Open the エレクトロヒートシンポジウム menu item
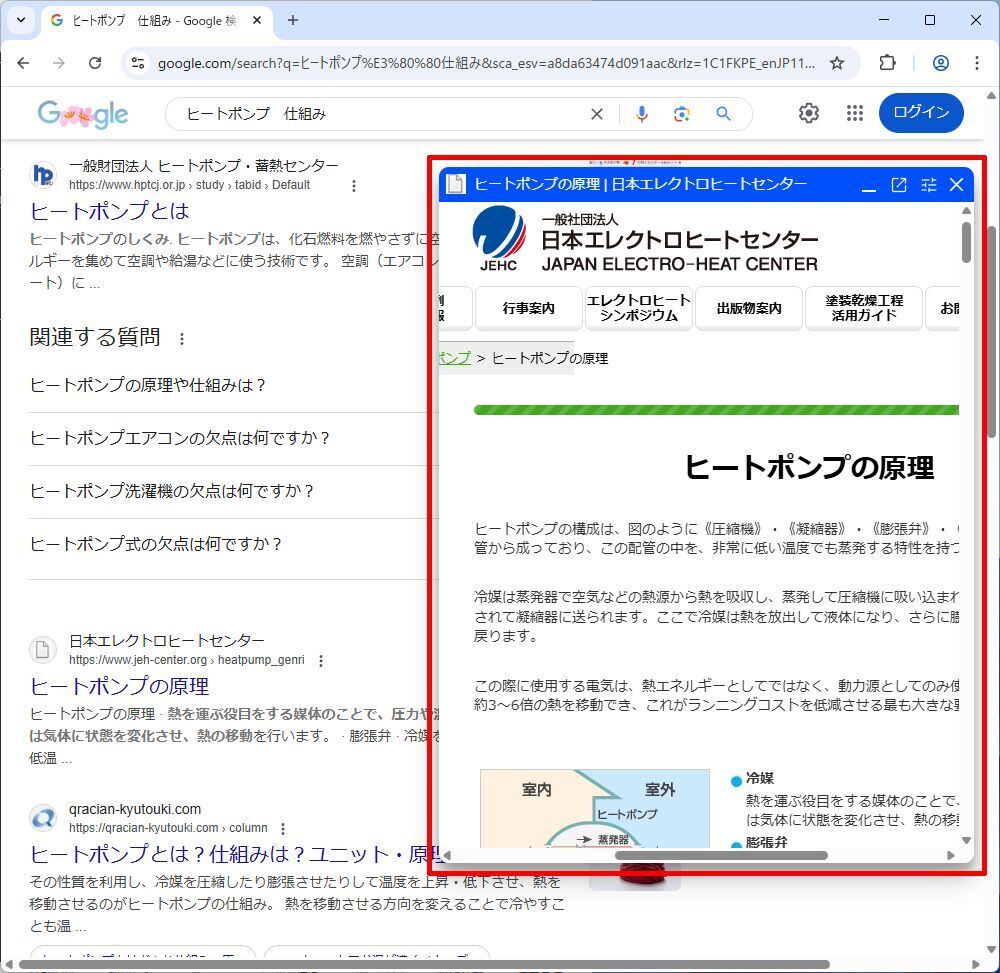 [x=638, y=309]
